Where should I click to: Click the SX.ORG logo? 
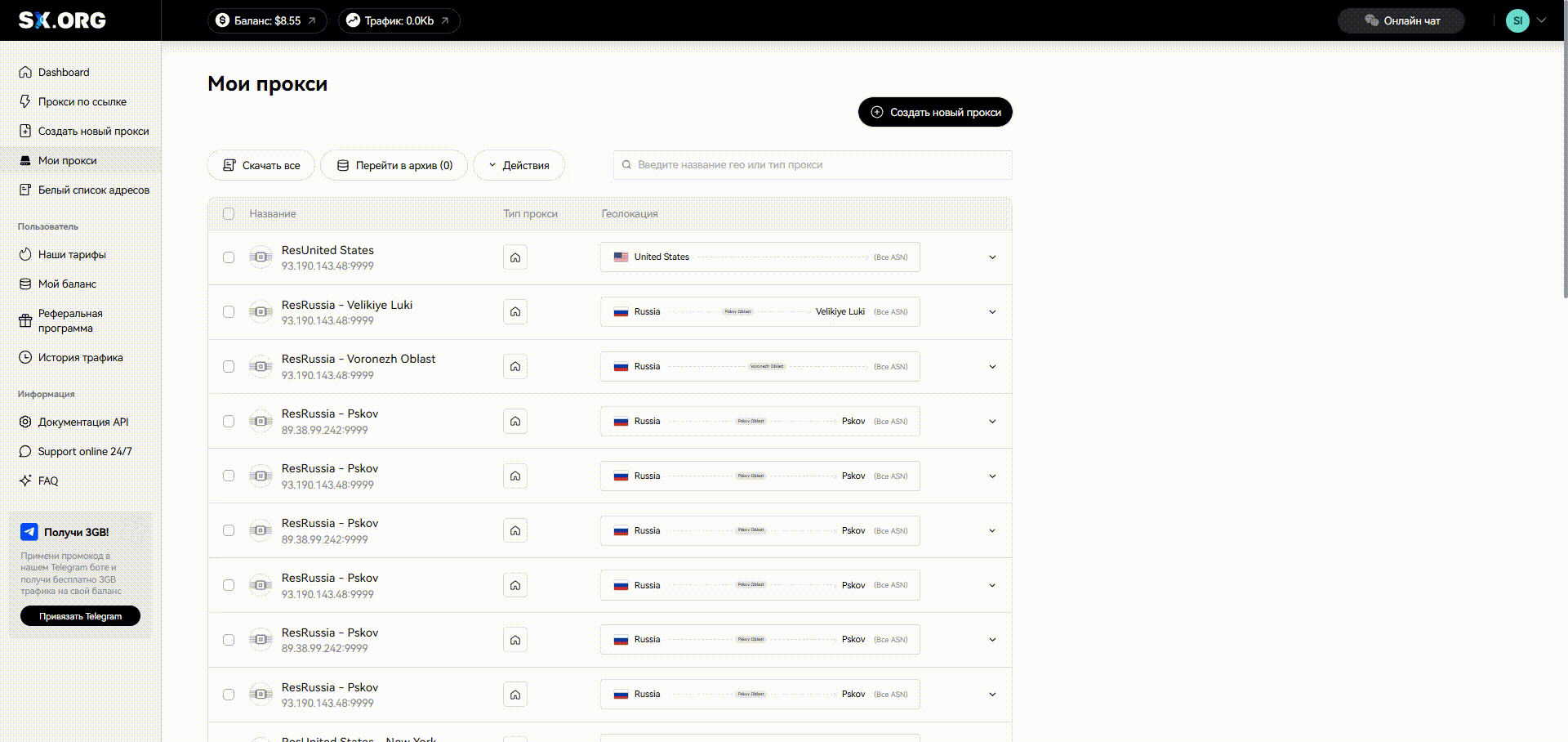tap(62, 20)
